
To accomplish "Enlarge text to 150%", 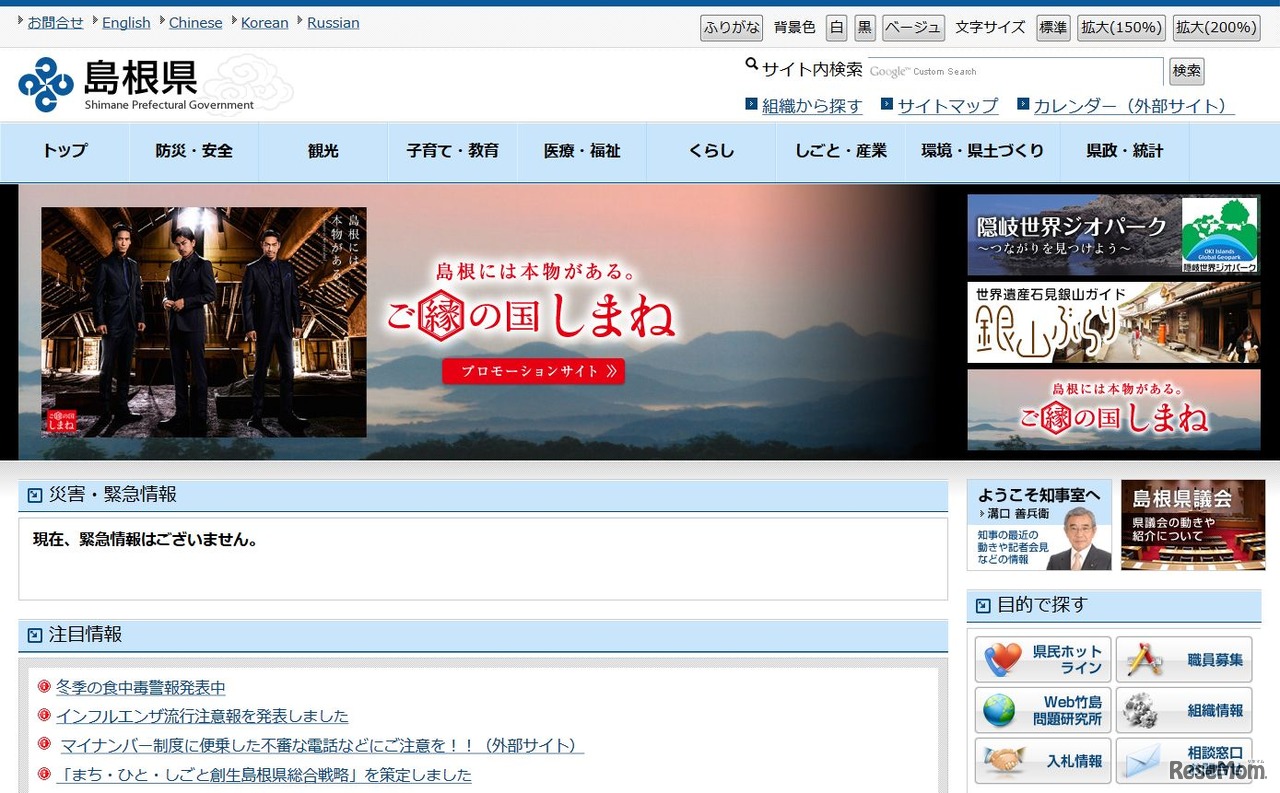I will [x=1122, y=28].
